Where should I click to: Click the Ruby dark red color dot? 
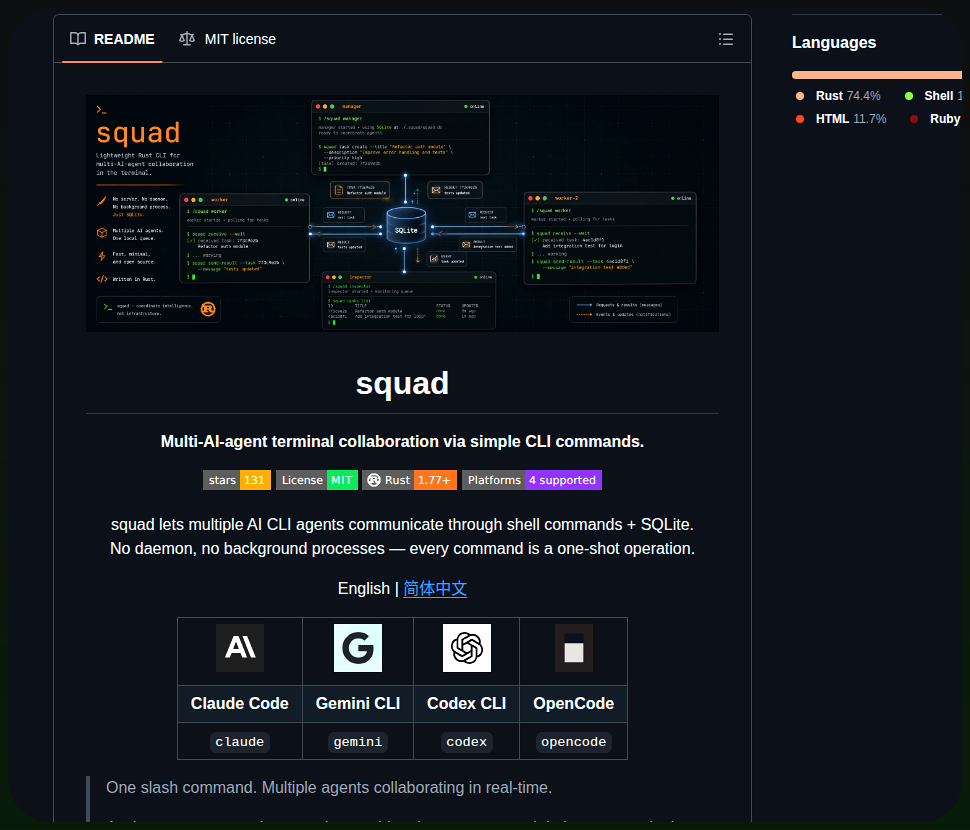coord(914,119)
